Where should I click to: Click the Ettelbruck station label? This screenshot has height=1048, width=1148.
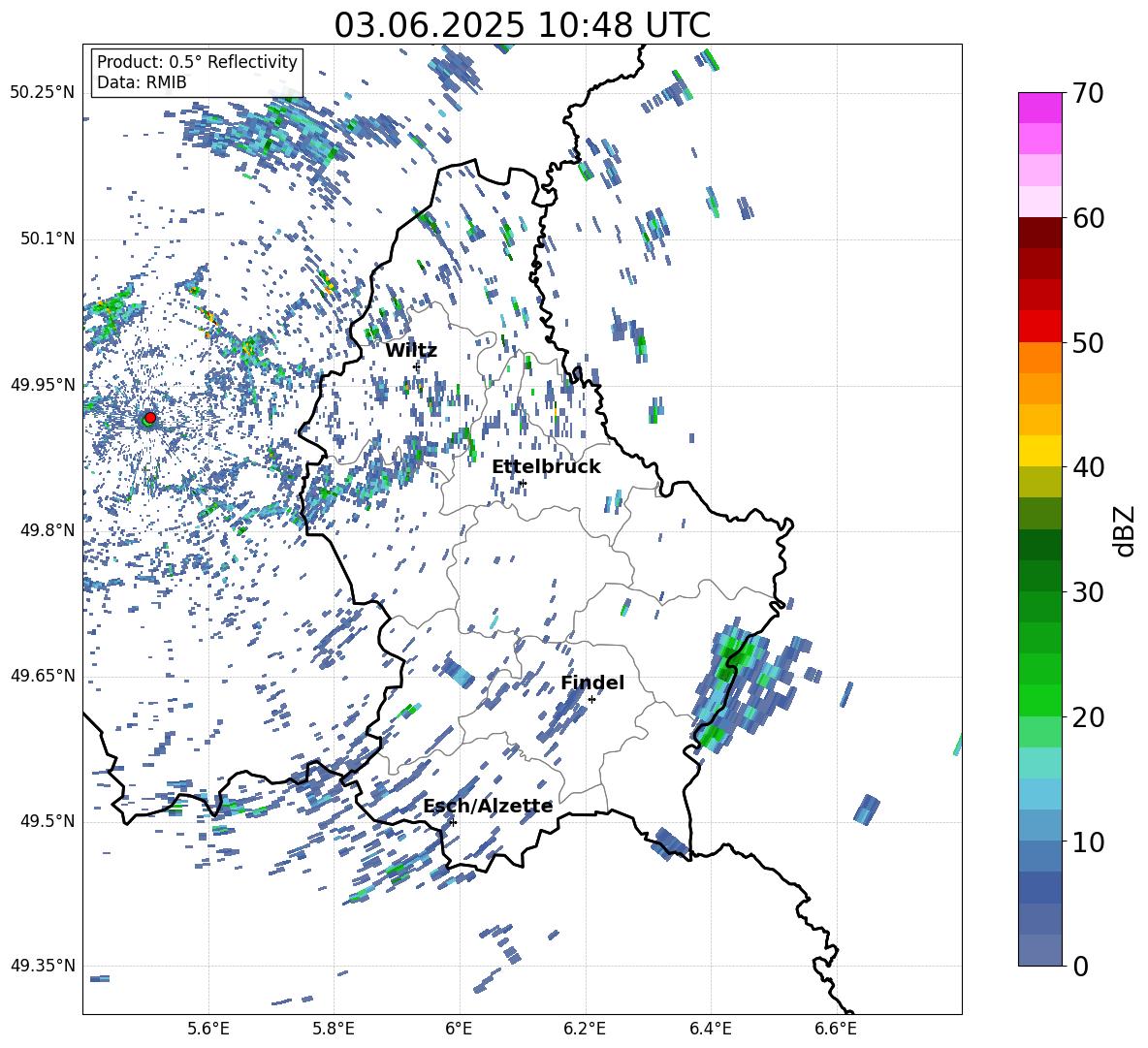546,467
